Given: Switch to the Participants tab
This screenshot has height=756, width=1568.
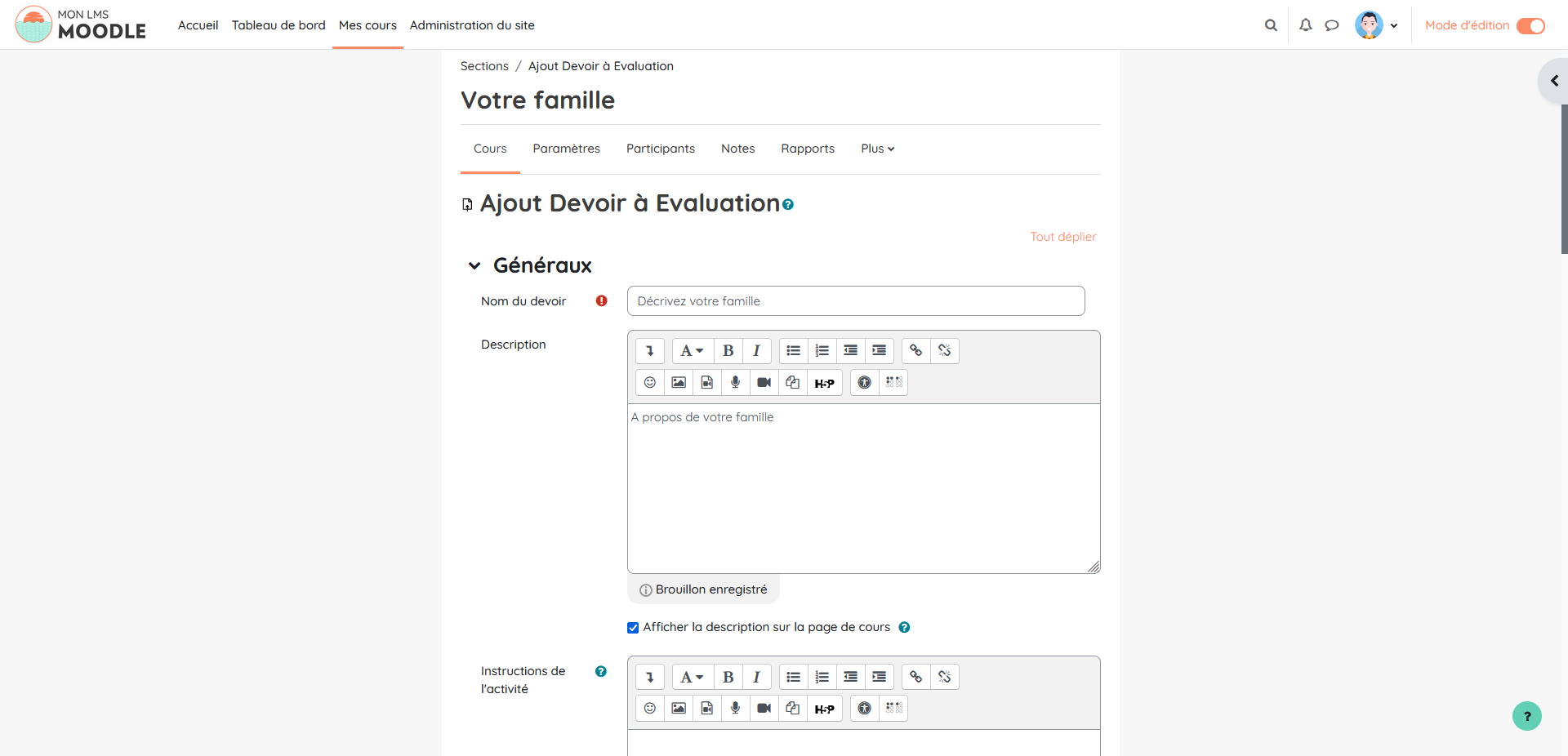Looking at the screenshot, I should coord(660,149).
